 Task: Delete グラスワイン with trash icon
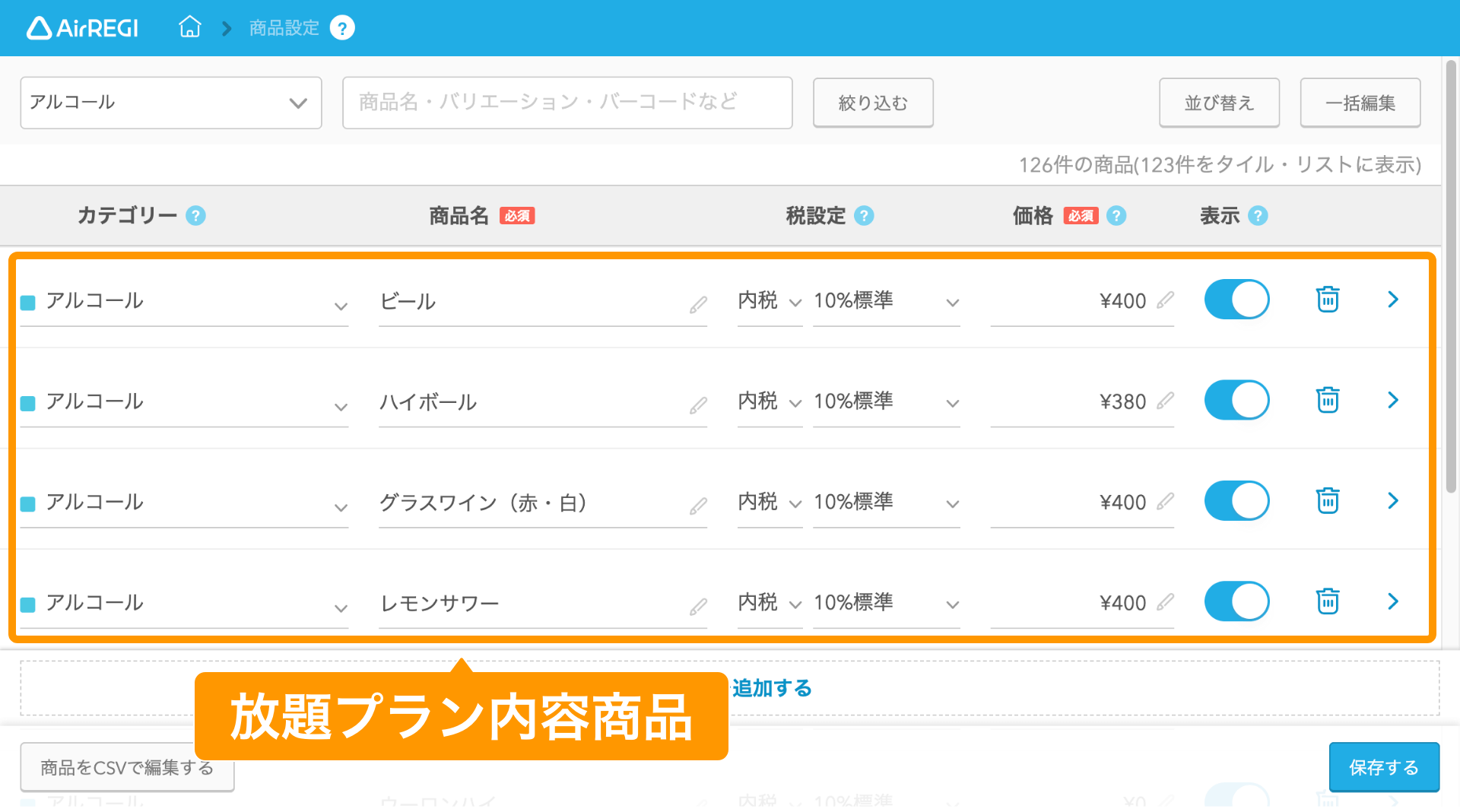pos(1328,501)
